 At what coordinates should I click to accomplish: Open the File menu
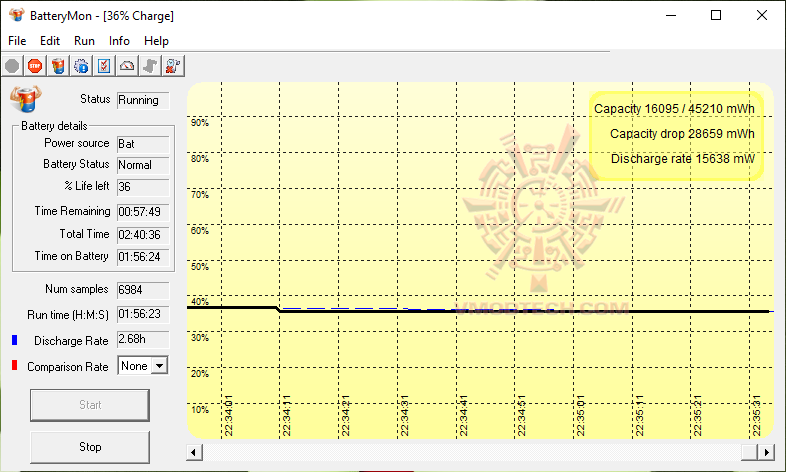(x=17, y=41)
